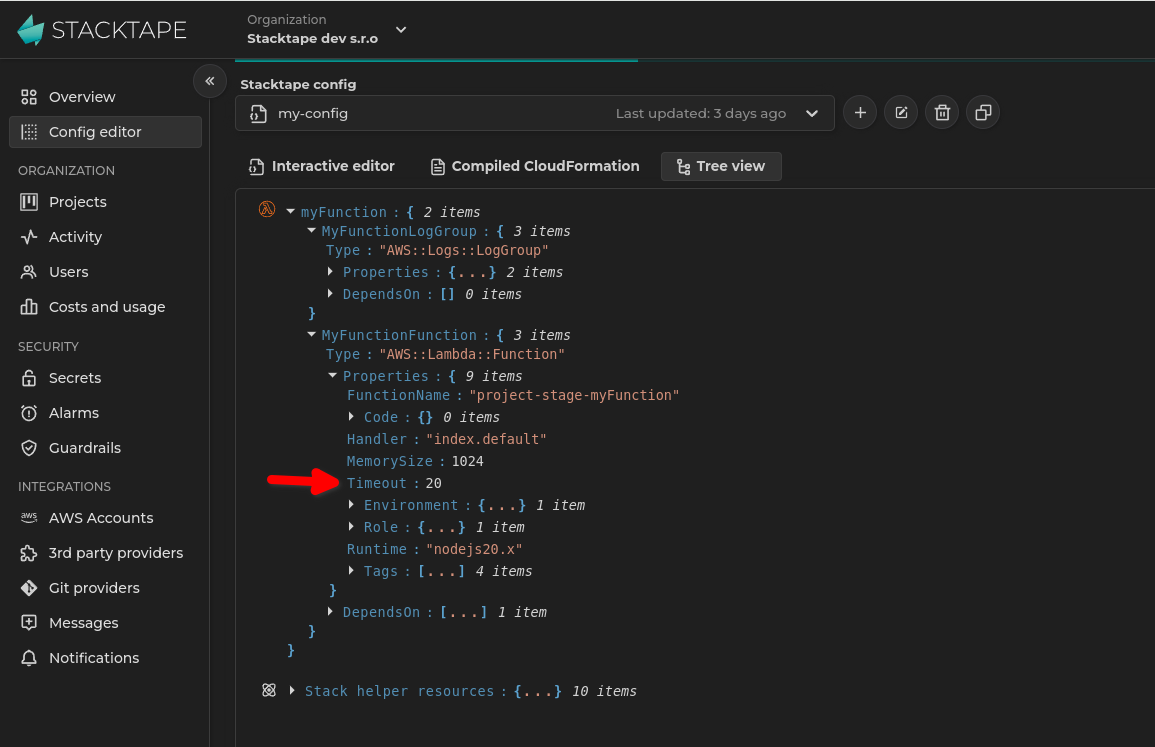The width and height of the screenshot is (1155, 747).
Task: Add a new config with plus button
Action: click(x=860, y=113)
